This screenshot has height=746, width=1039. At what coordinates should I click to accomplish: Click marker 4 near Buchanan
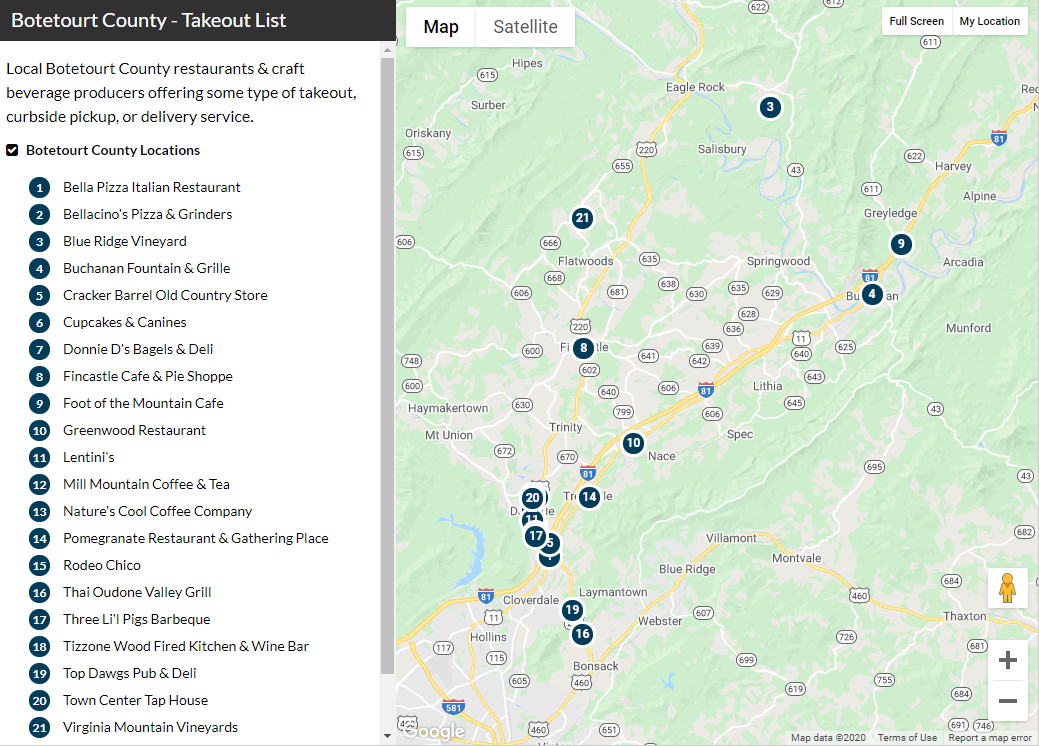point(872,294)
